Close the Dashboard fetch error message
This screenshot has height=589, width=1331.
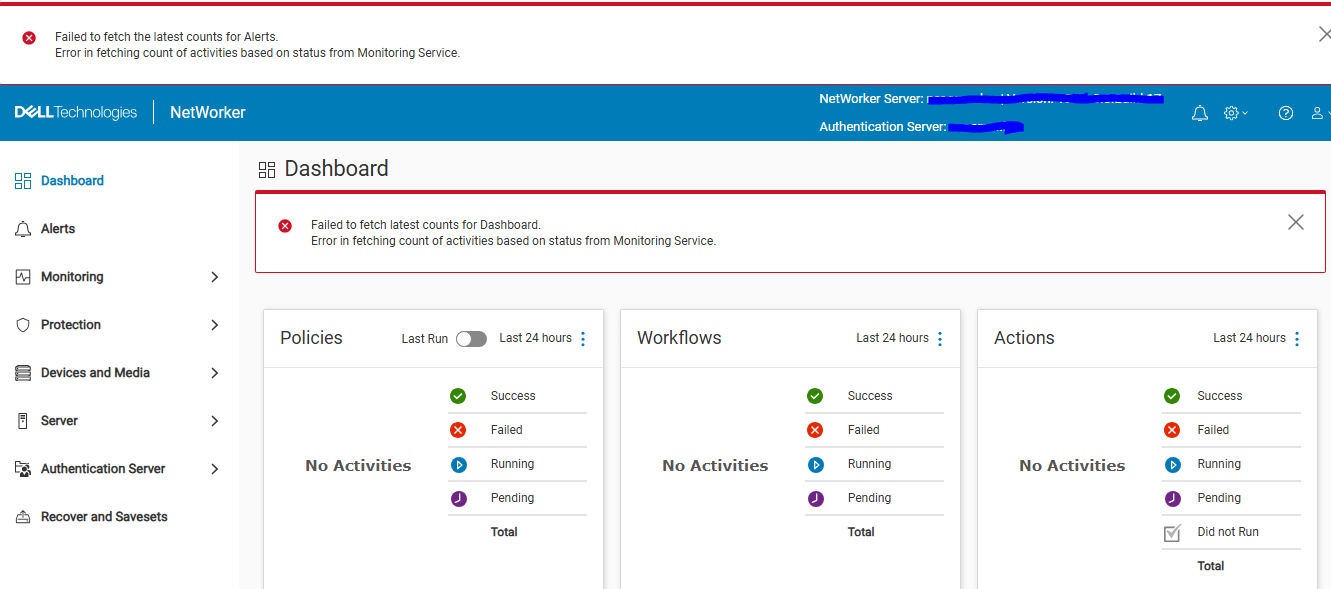pos(1296,222)
